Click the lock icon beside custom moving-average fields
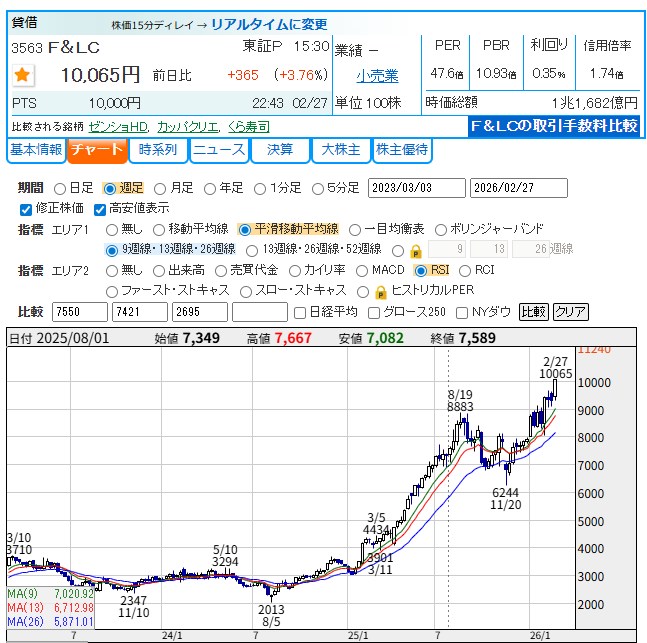This screenshot has height=643, width=647. click(414, 250)
